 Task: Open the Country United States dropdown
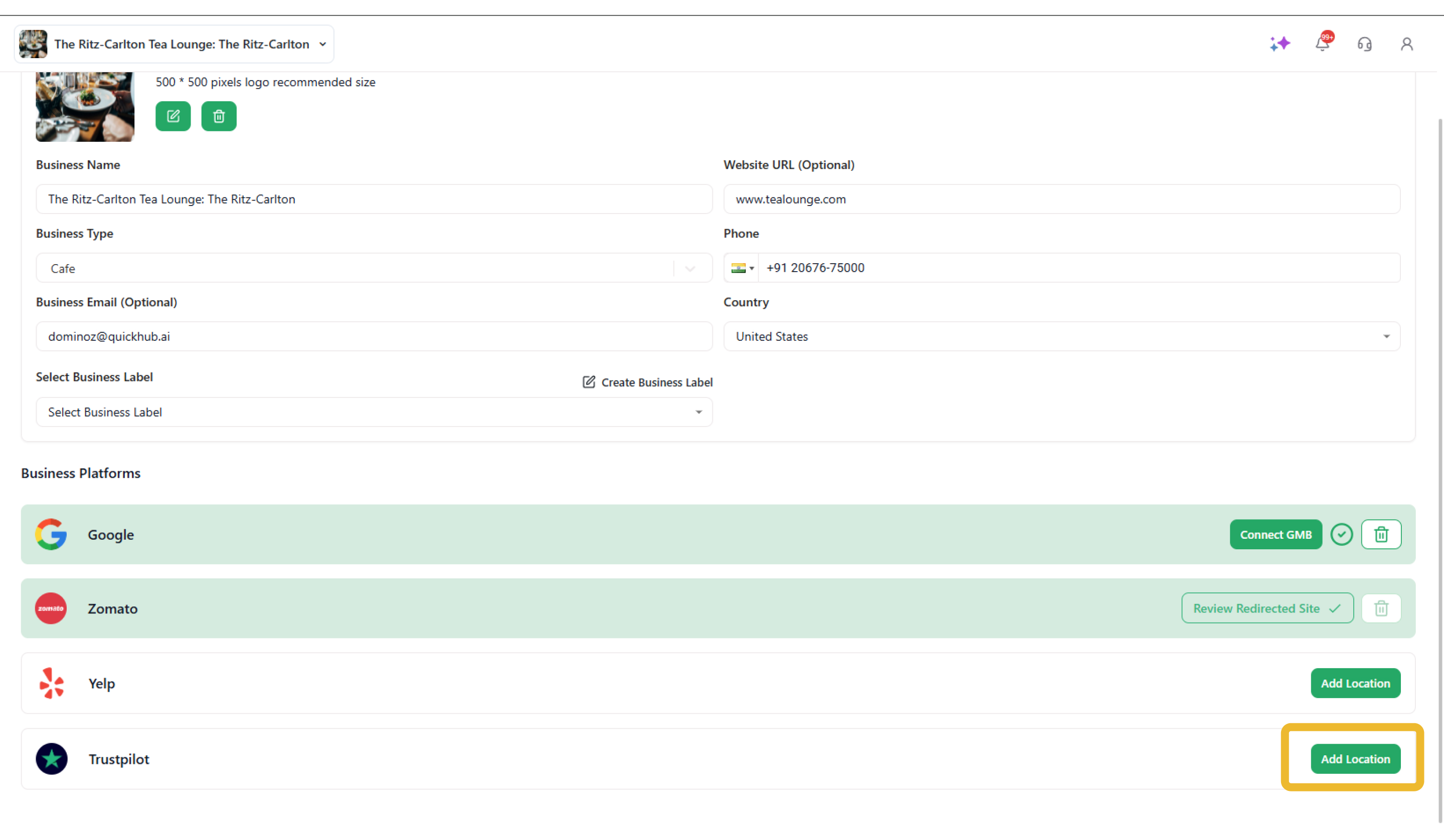point(1061,336)
